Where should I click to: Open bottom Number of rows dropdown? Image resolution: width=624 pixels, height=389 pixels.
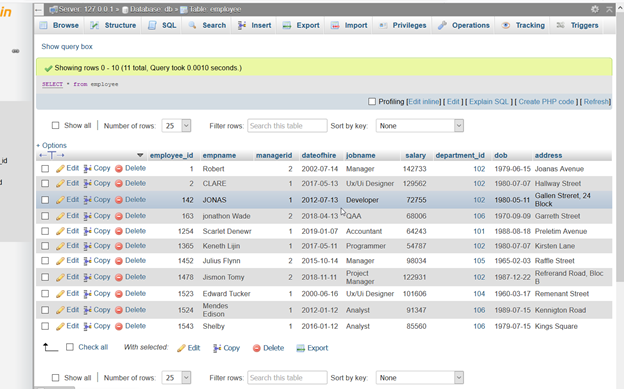[176, 377]
